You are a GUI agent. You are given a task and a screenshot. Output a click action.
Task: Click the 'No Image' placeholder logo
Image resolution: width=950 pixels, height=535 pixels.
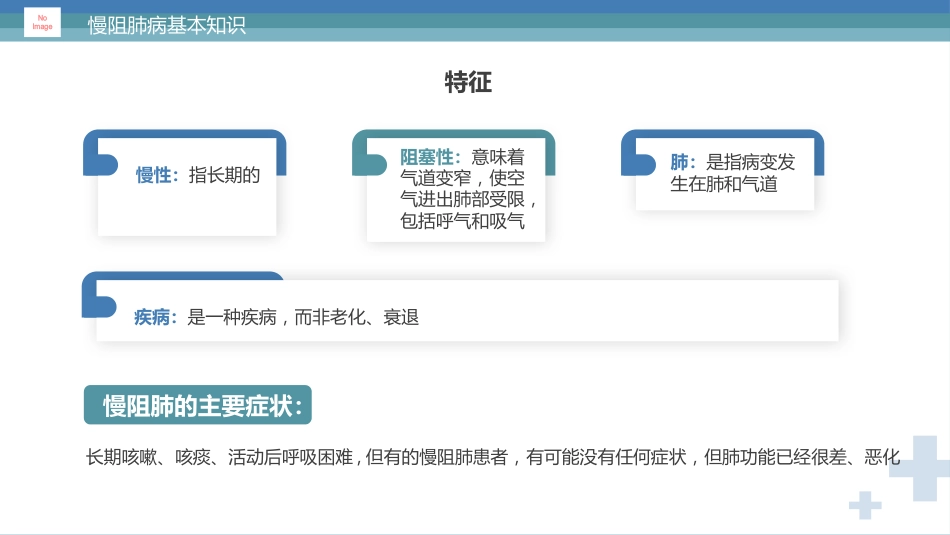(x=42, y=22)
